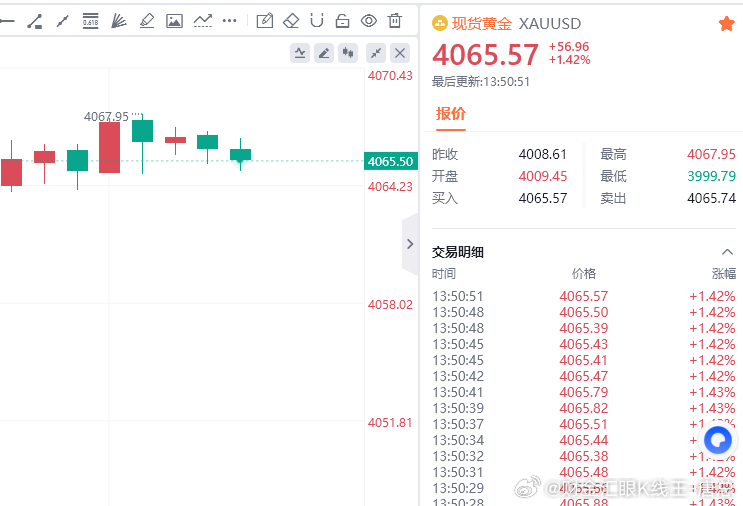The height and width of the screenshot is (506, 743).
Task: Open the indicator chart icon button
Action: click(x=300, y=53)
